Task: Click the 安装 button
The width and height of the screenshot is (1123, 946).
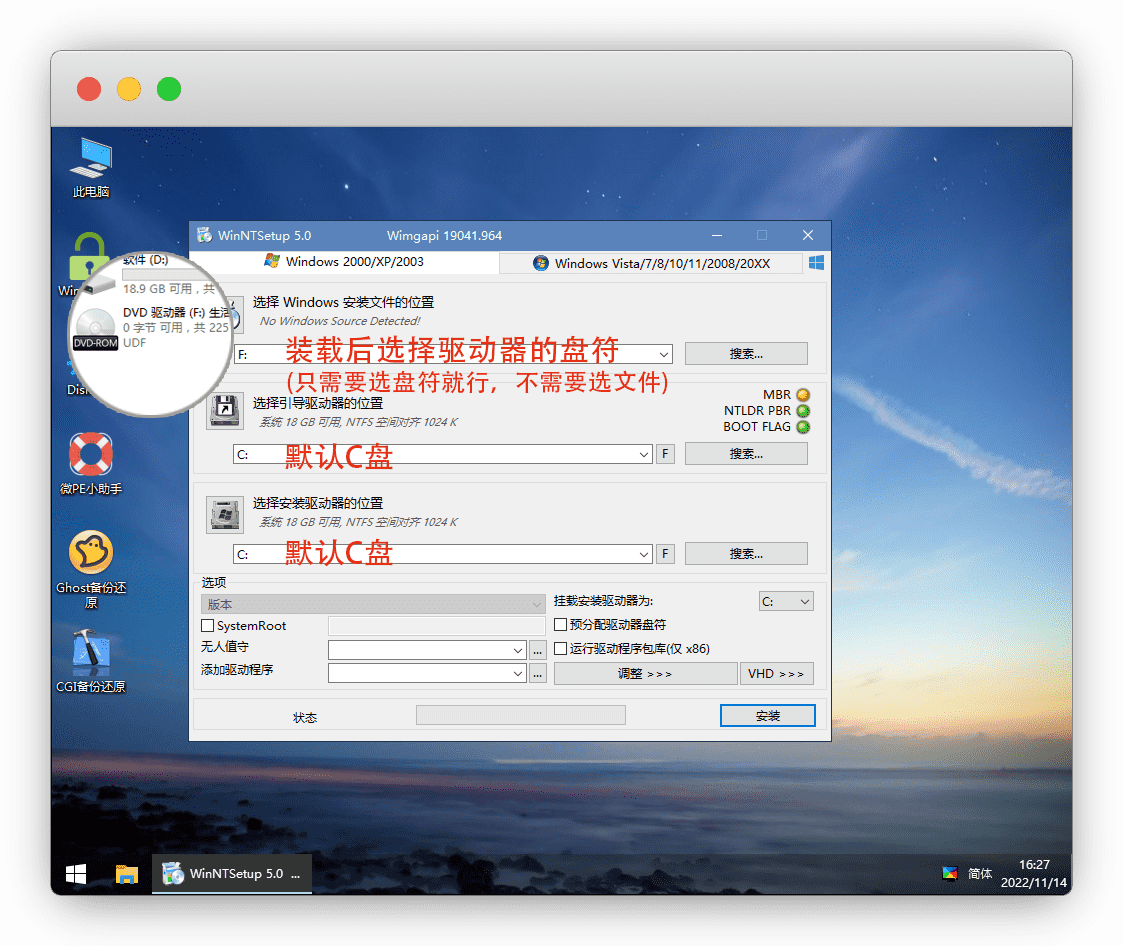Action: 767,716
